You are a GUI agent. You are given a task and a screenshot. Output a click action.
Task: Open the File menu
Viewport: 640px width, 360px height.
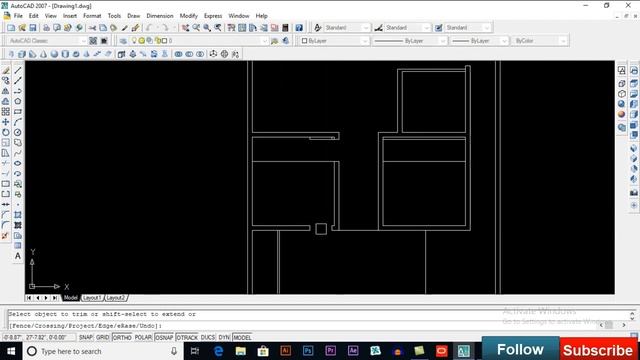click(18, 16)
